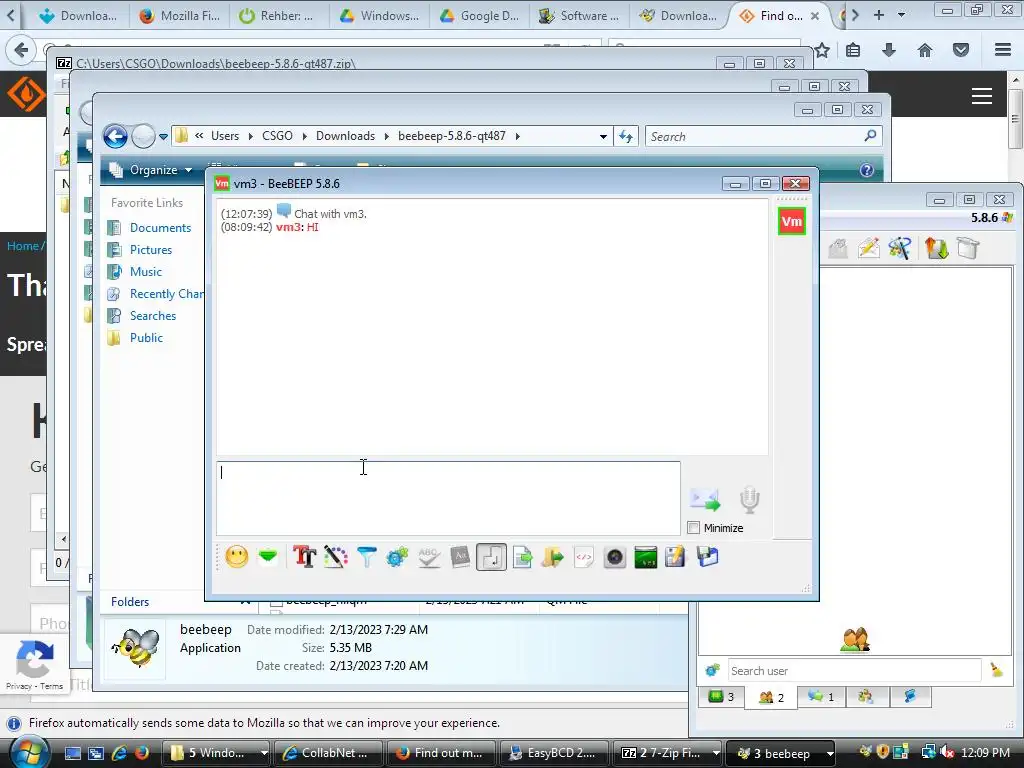Open Searches in Favorite Links
Image resolution: width=1024 pixels, height=768 pixels.
pos(153,316)
